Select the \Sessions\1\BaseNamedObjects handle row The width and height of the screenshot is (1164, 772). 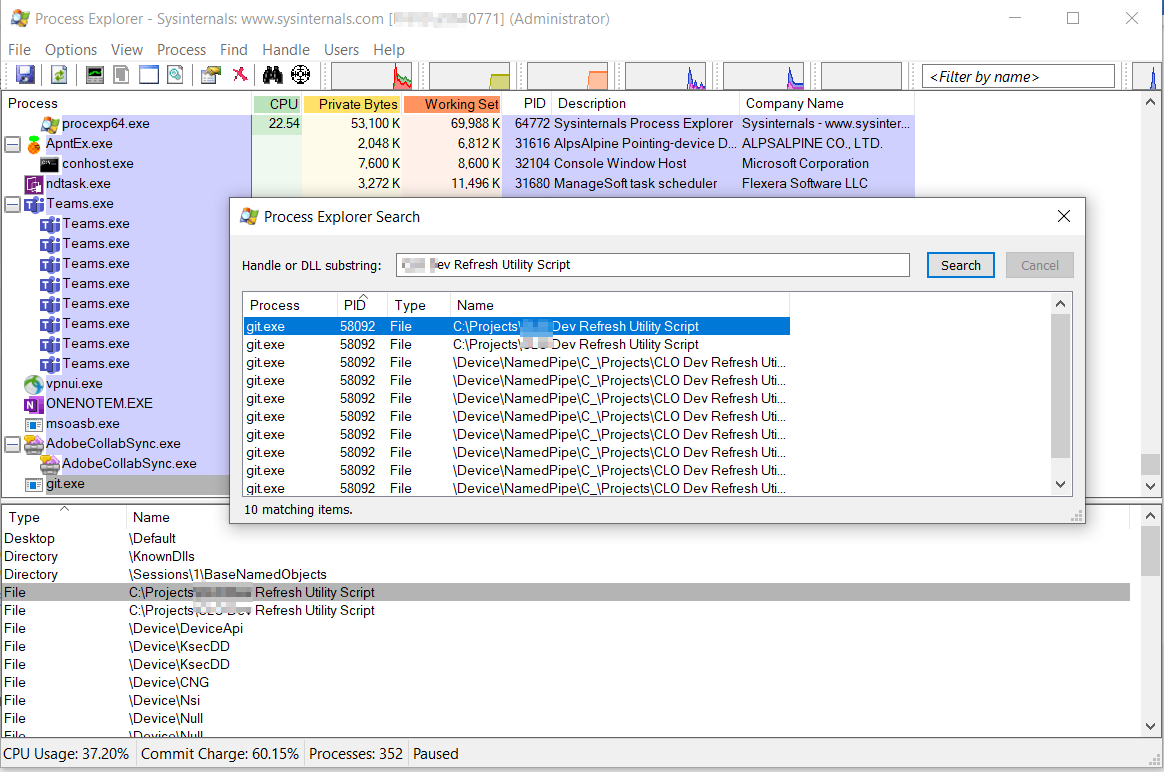click(566, 575)
